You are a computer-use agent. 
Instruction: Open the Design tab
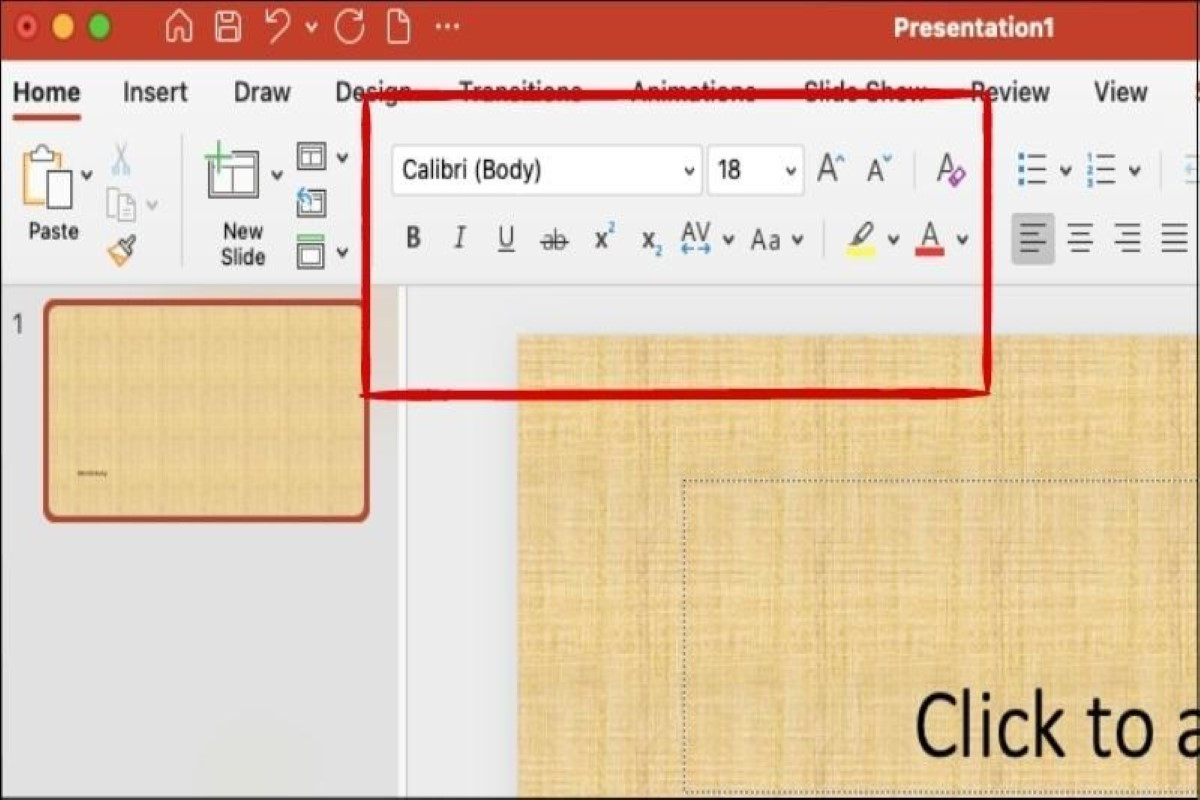(373, 93)
